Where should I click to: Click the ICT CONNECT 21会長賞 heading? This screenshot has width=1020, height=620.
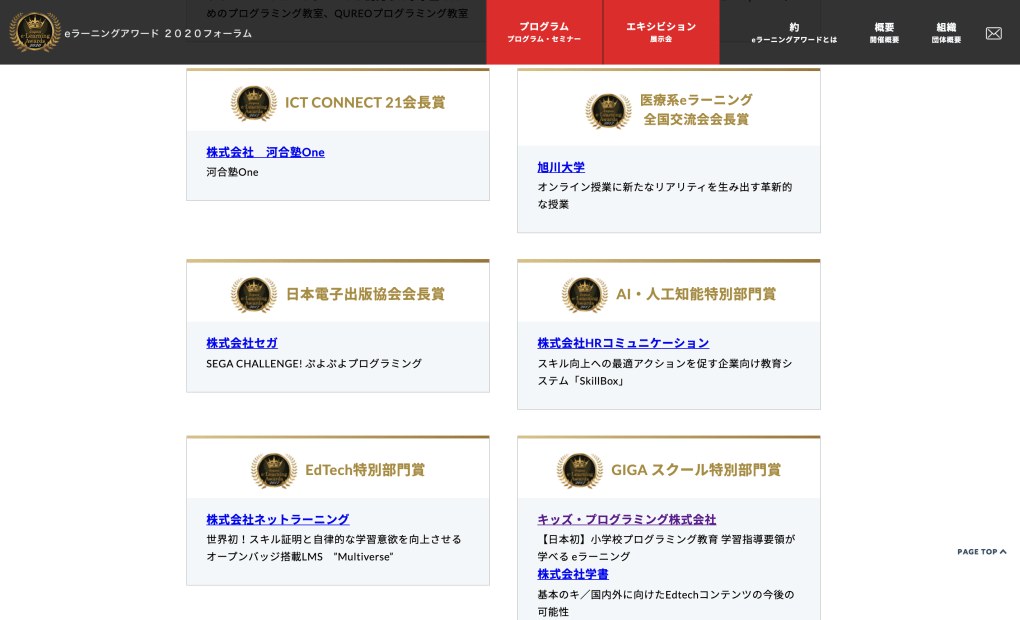(x=365, y=102)
